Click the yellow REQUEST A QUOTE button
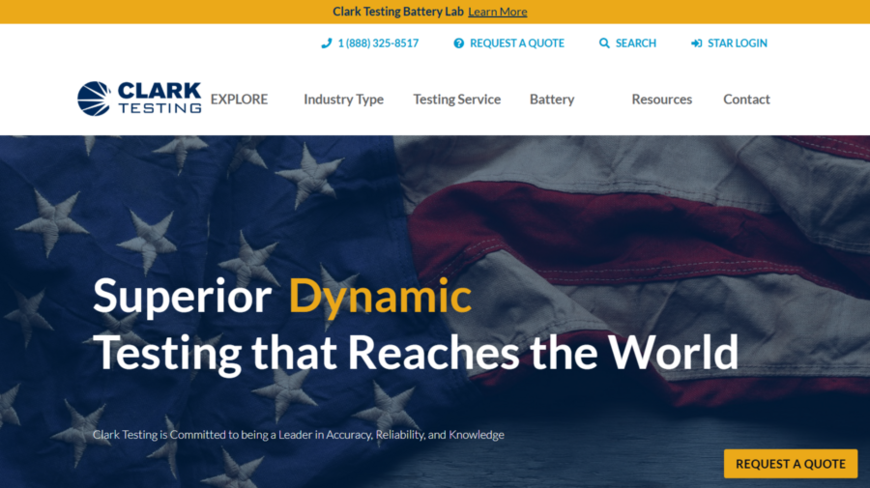 click(x=791, y=464)
